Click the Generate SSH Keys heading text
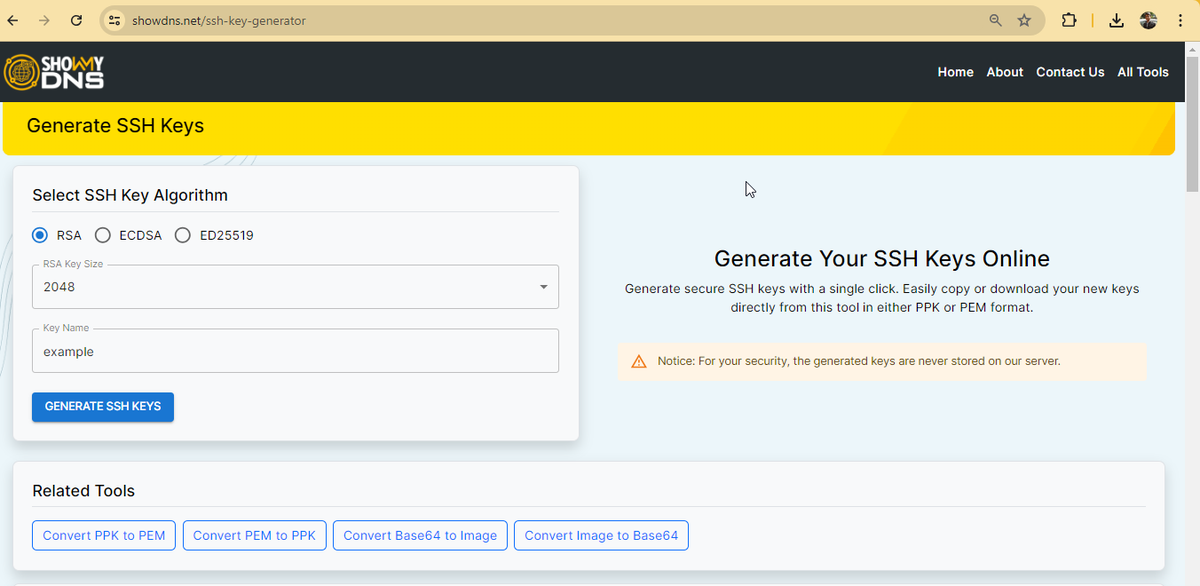This screenshot has width=1200, height=586. (115, 126)
